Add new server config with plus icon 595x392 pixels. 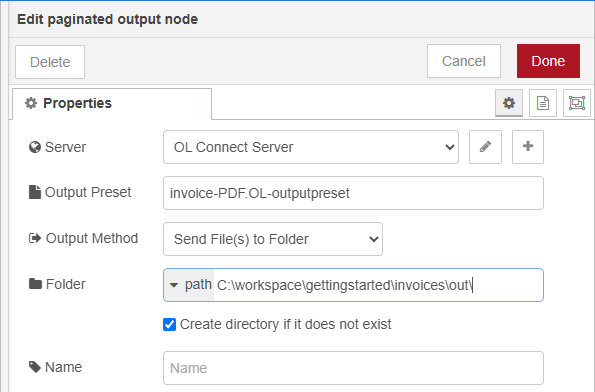tap(528, 147)
